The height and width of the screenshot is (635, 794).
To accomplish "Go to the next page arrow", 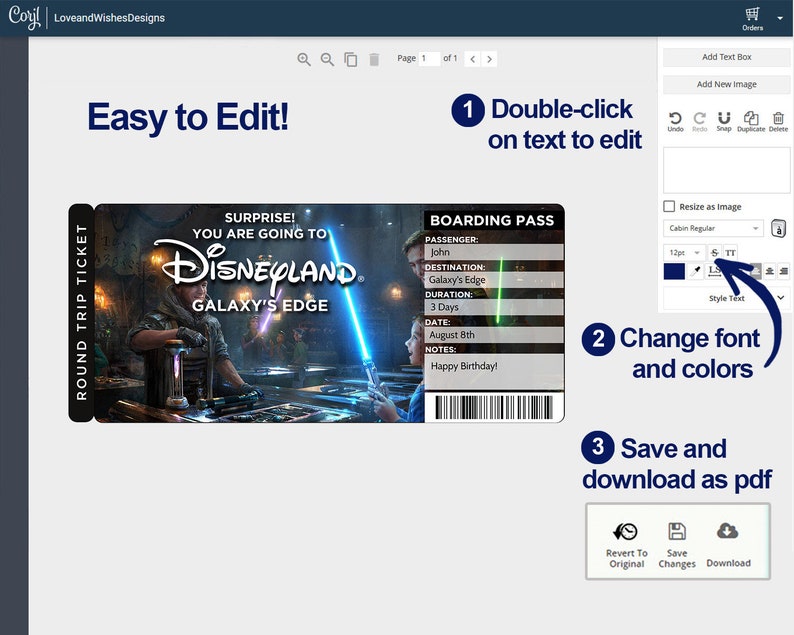I will pos(489,59).
